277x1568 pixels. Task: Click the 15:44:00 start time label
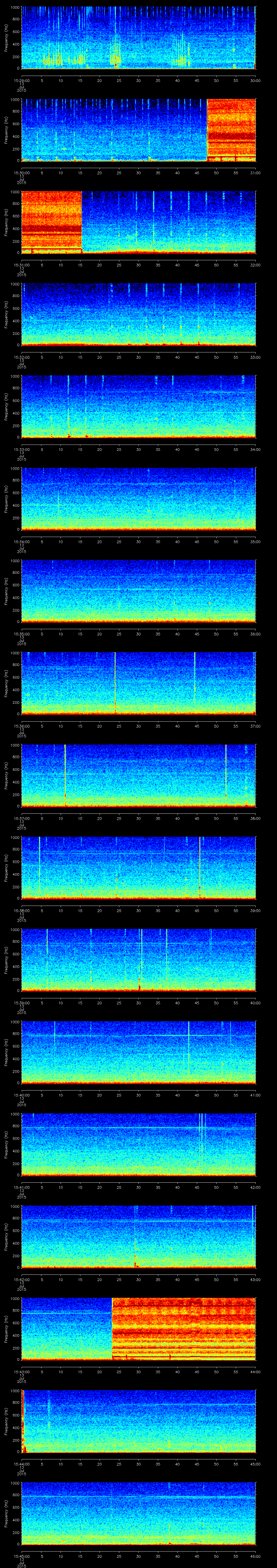[x=21, y=1464]
